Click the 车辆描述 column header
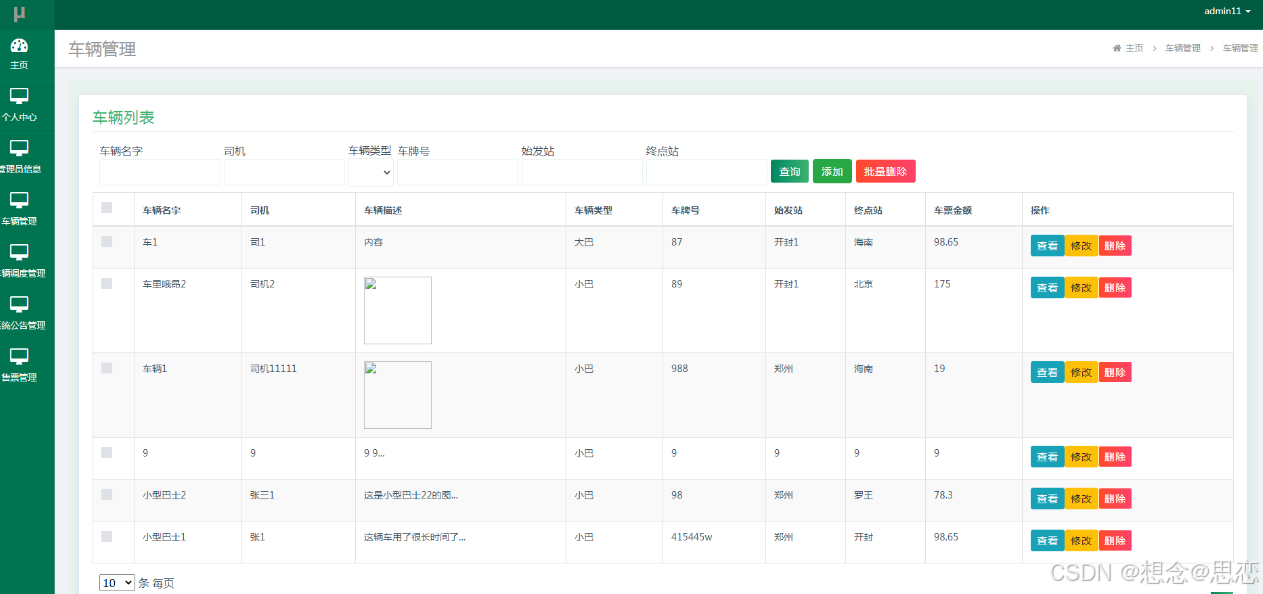 pos(383,211)
